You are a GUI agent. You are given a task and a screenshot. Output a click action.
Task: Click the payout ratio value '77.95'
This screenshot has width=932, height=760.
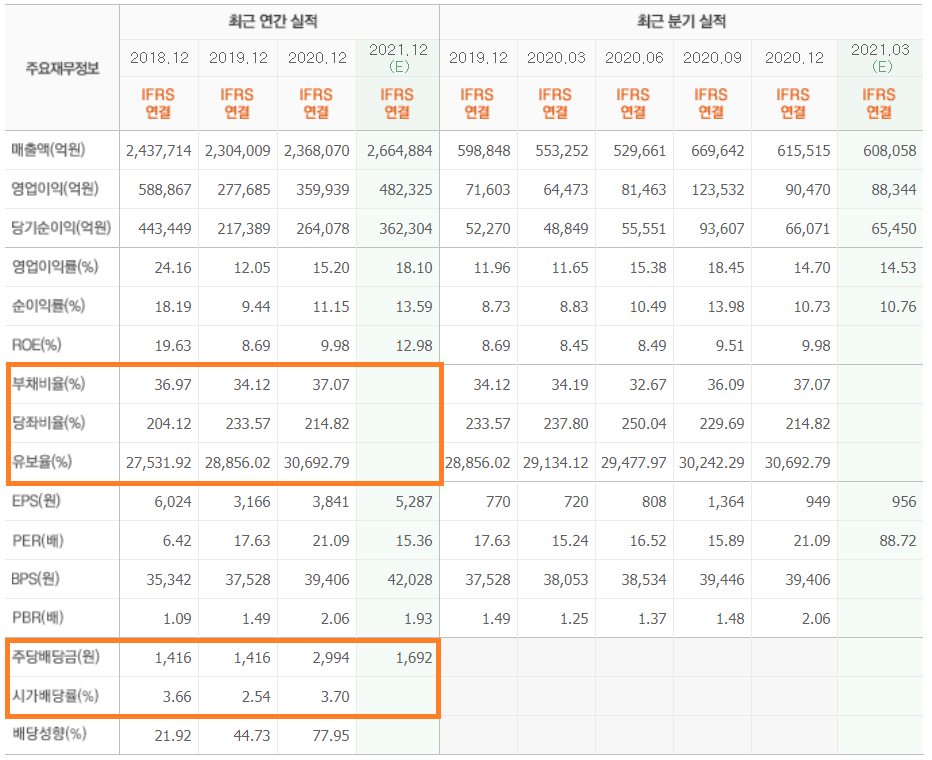pyautogui.click(x=331, y=736)
